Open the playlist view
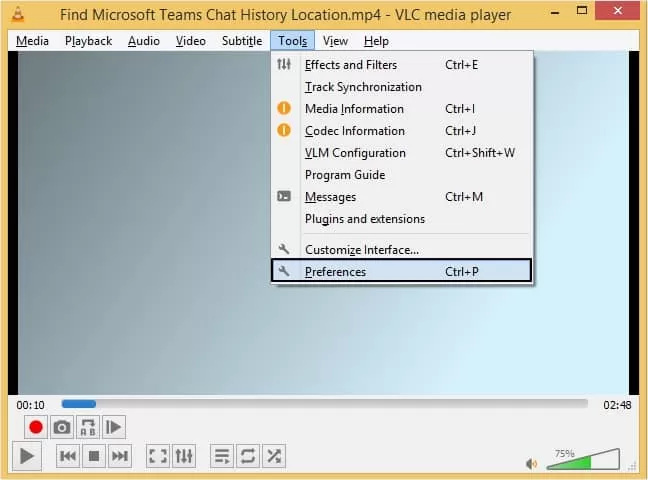648x480 pixels. [222, 456]
